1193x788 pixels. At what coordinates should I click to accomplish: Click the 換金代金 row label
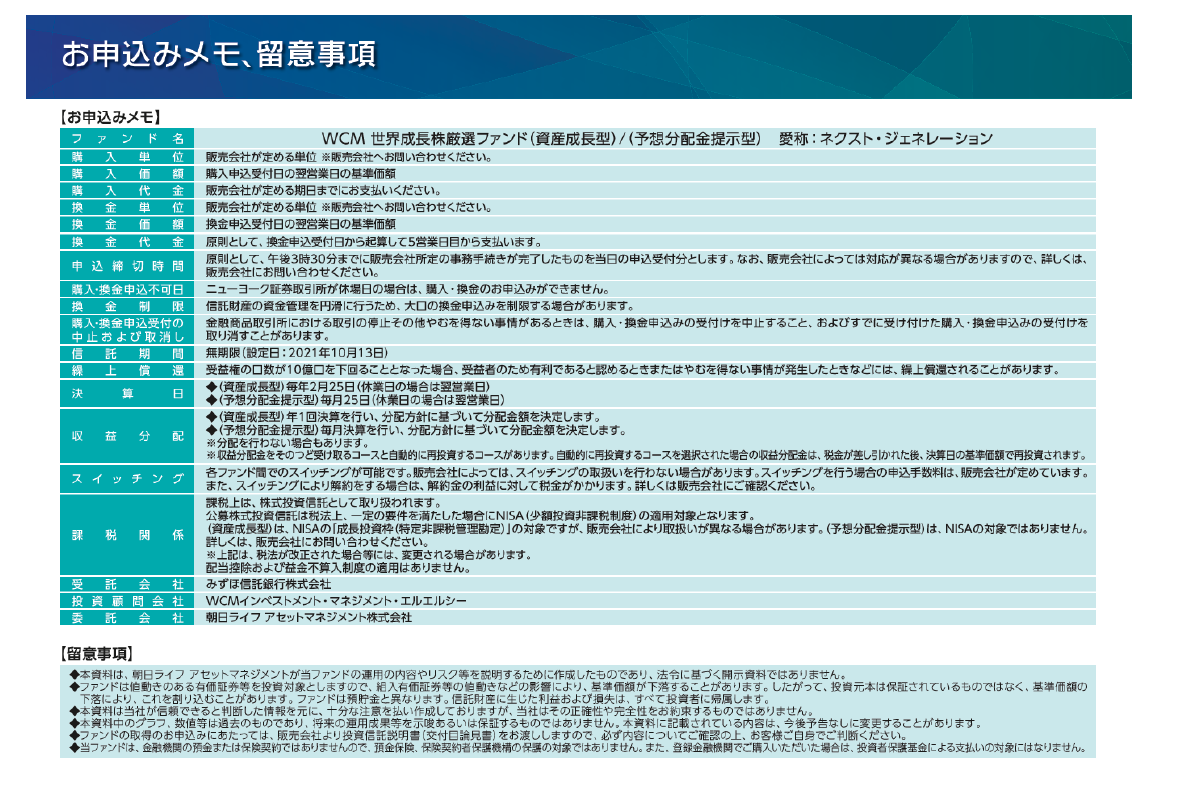tap(127, 242)
